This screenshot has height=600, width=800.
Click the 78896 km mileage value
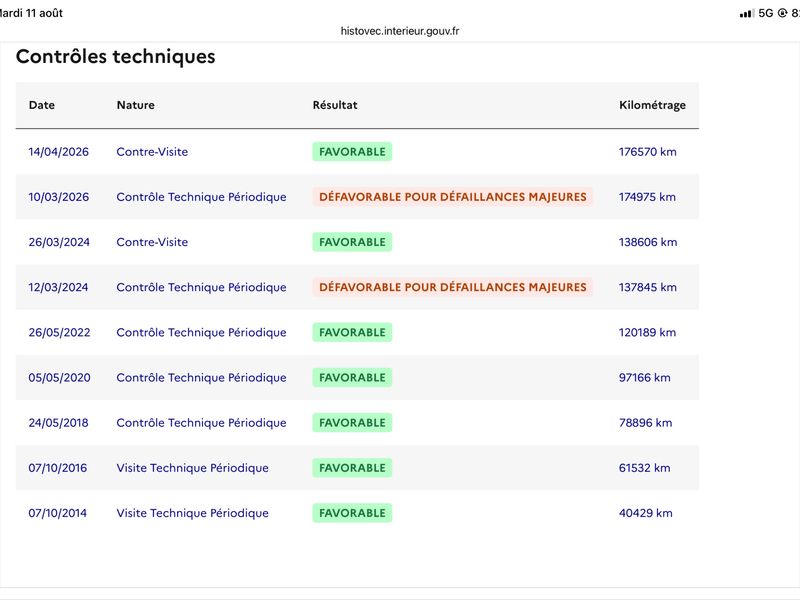pos(645,423)
